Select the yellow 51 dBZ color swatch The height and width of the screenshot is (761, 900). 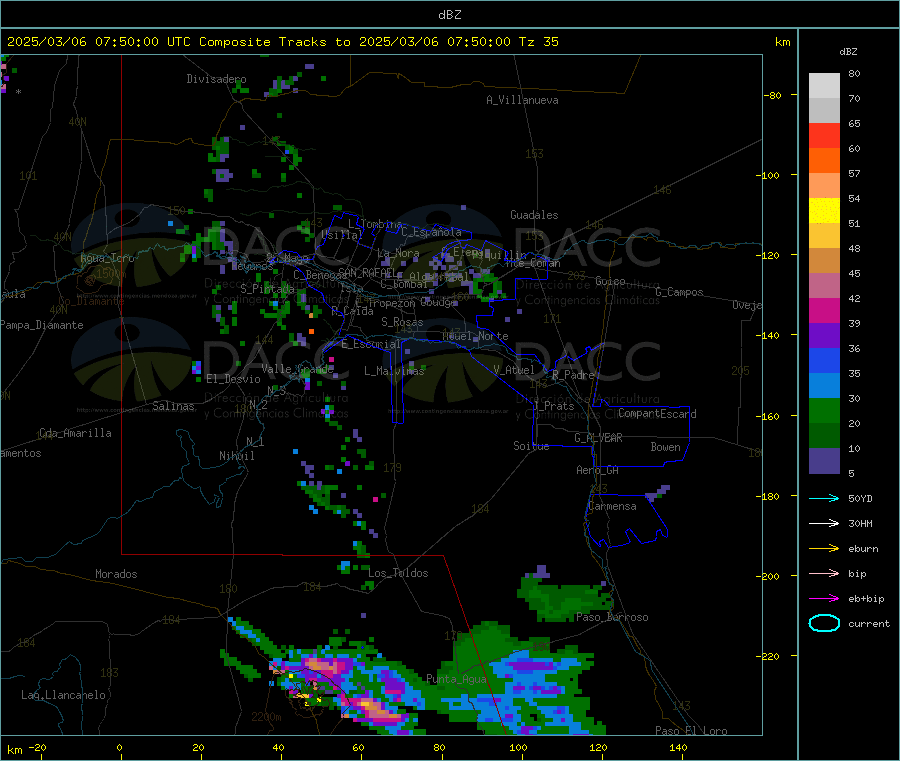click(x=824, y=211)
